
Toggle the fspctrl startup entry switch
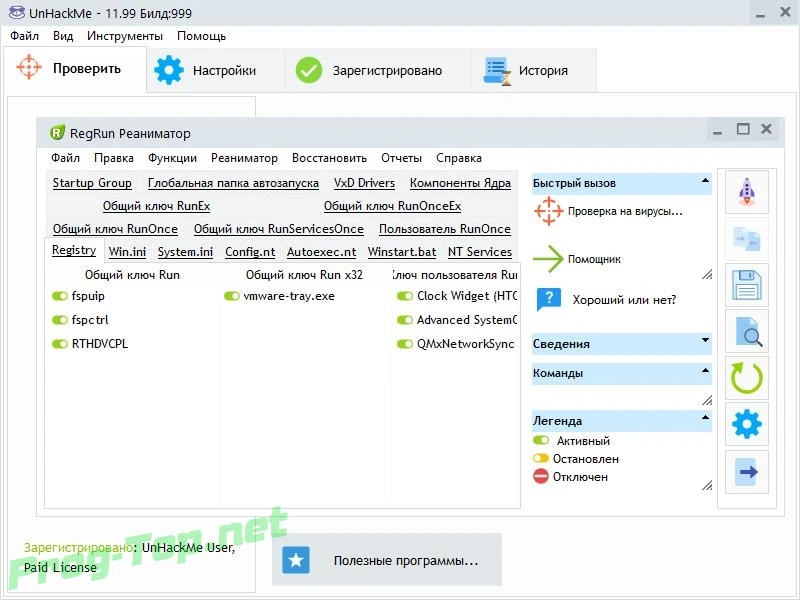tap(60, 320)
